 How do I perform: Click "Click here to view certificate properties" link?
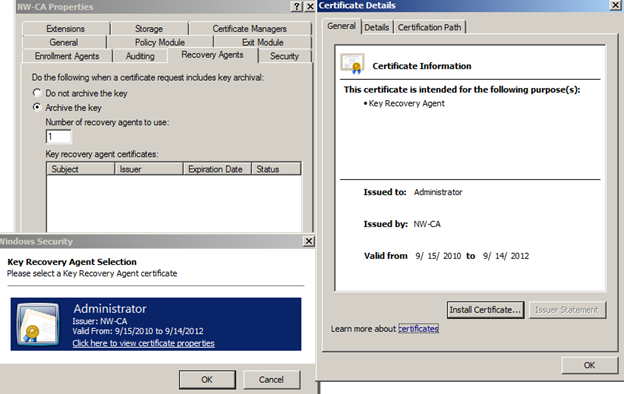(x=143, y=343)
